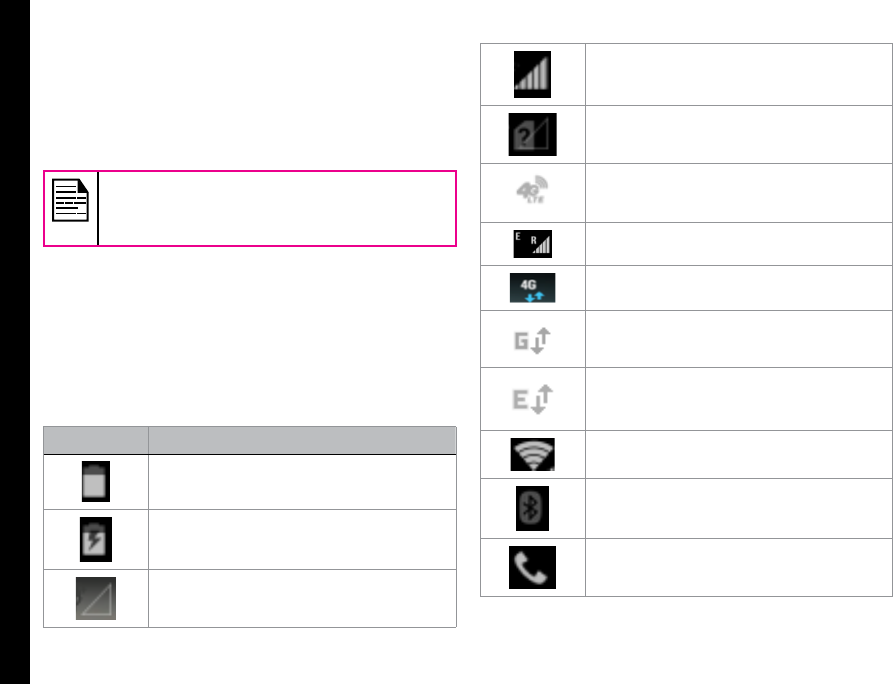The width and height of the screenshot is (893, 684).
Task: Click the full signal strength bars icon
Action: click(532, 75)
